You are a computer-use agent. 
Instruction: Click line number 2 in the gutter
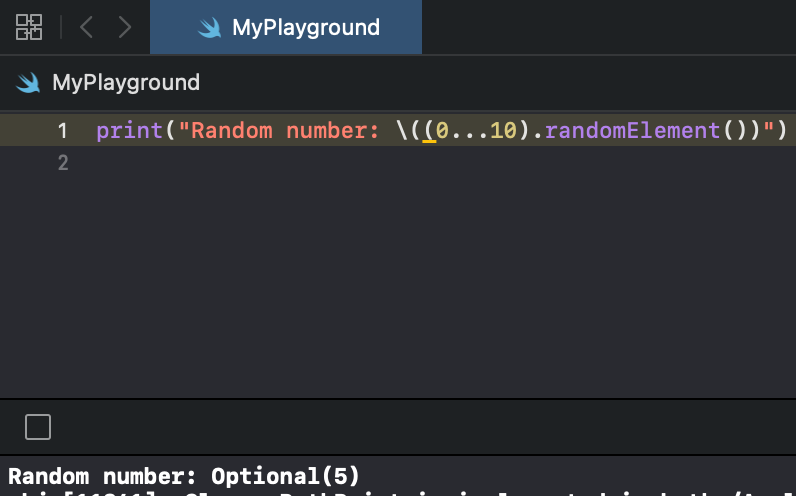(62, 163)
